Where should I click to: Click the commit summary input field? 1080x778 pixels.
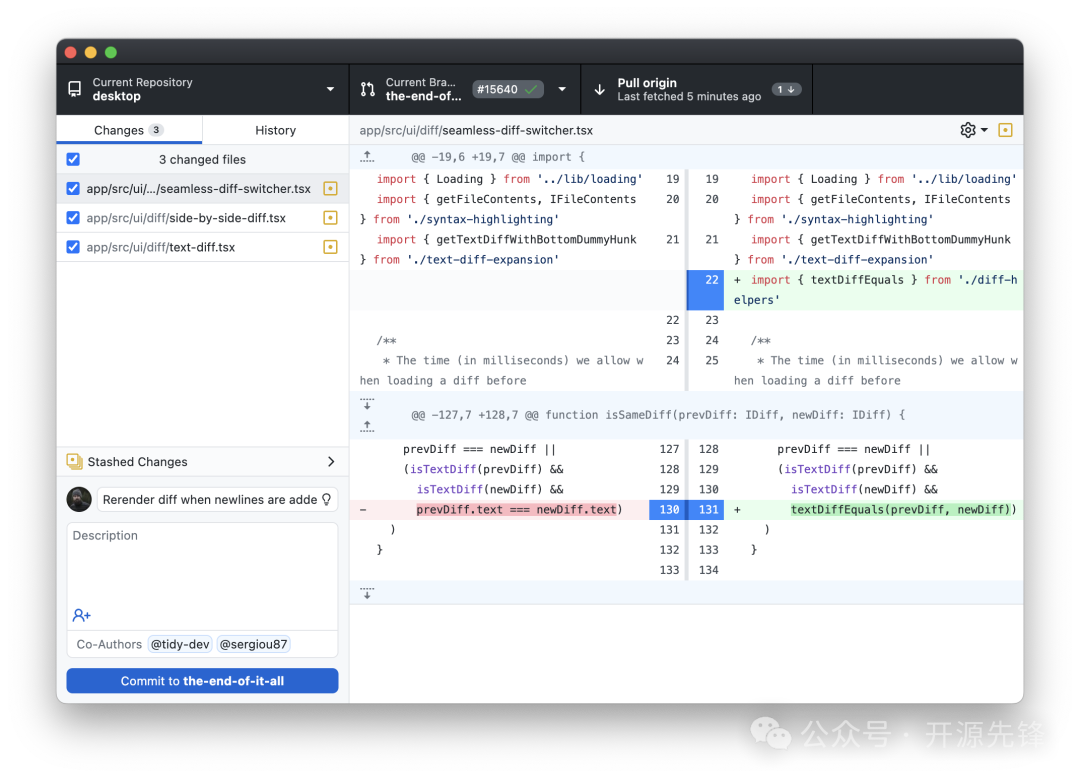coord(218,499)
